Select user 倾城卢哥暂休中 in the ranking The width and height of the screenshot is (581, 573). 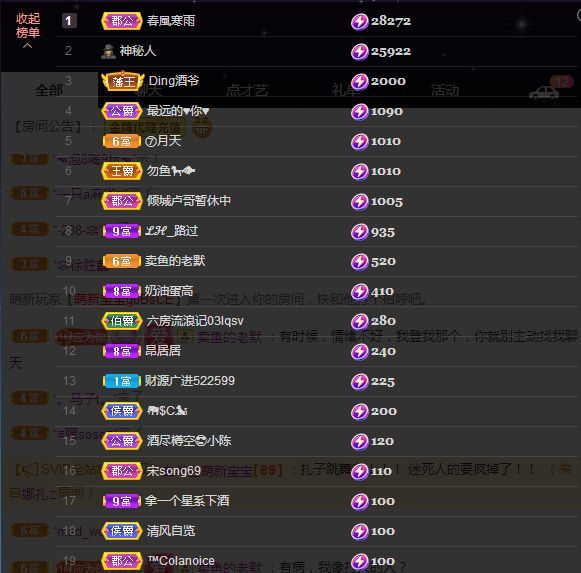coord(189,201)
